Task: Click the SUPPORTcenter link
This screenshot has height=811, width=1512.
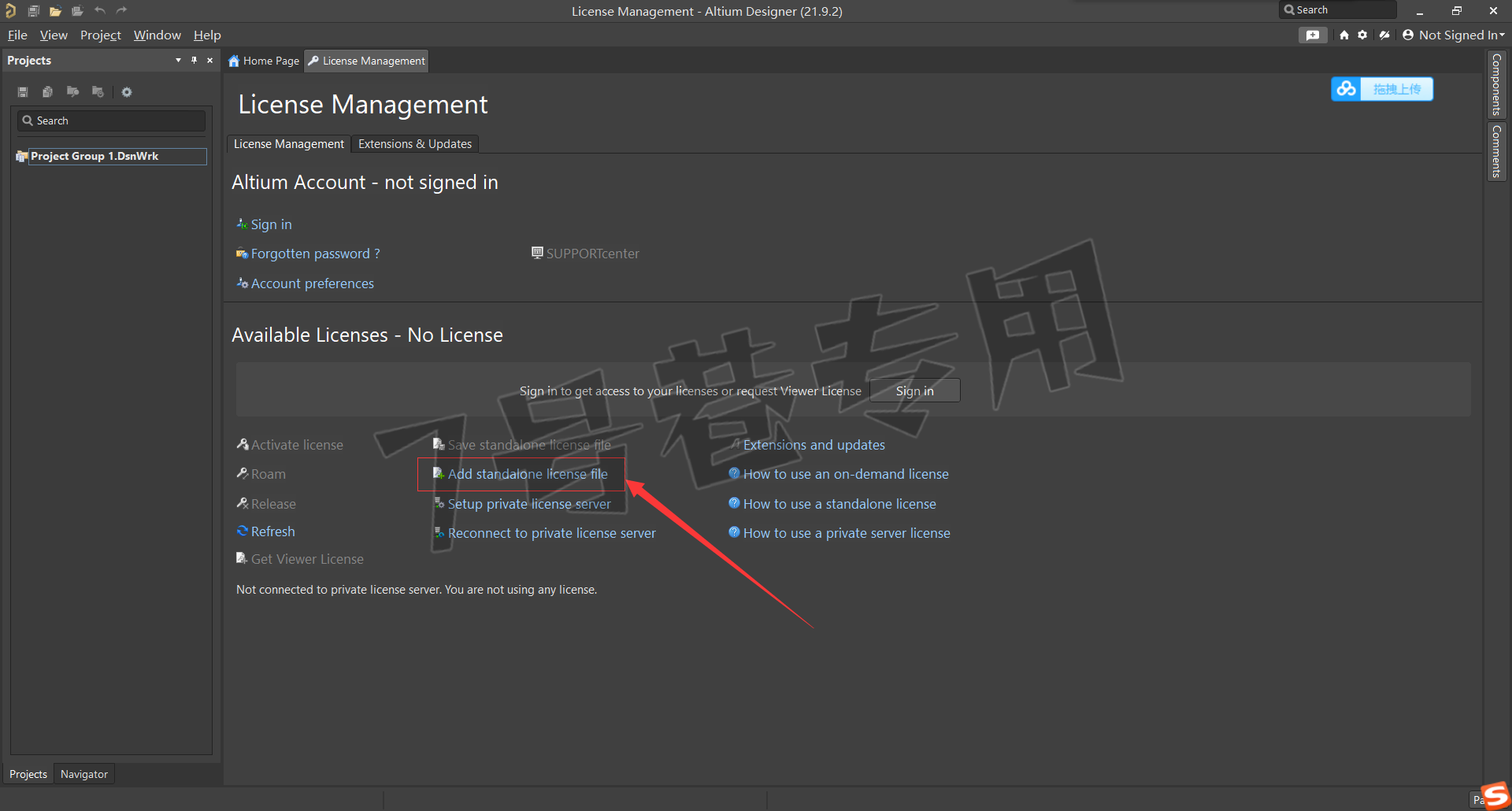Action: [592, 254]
